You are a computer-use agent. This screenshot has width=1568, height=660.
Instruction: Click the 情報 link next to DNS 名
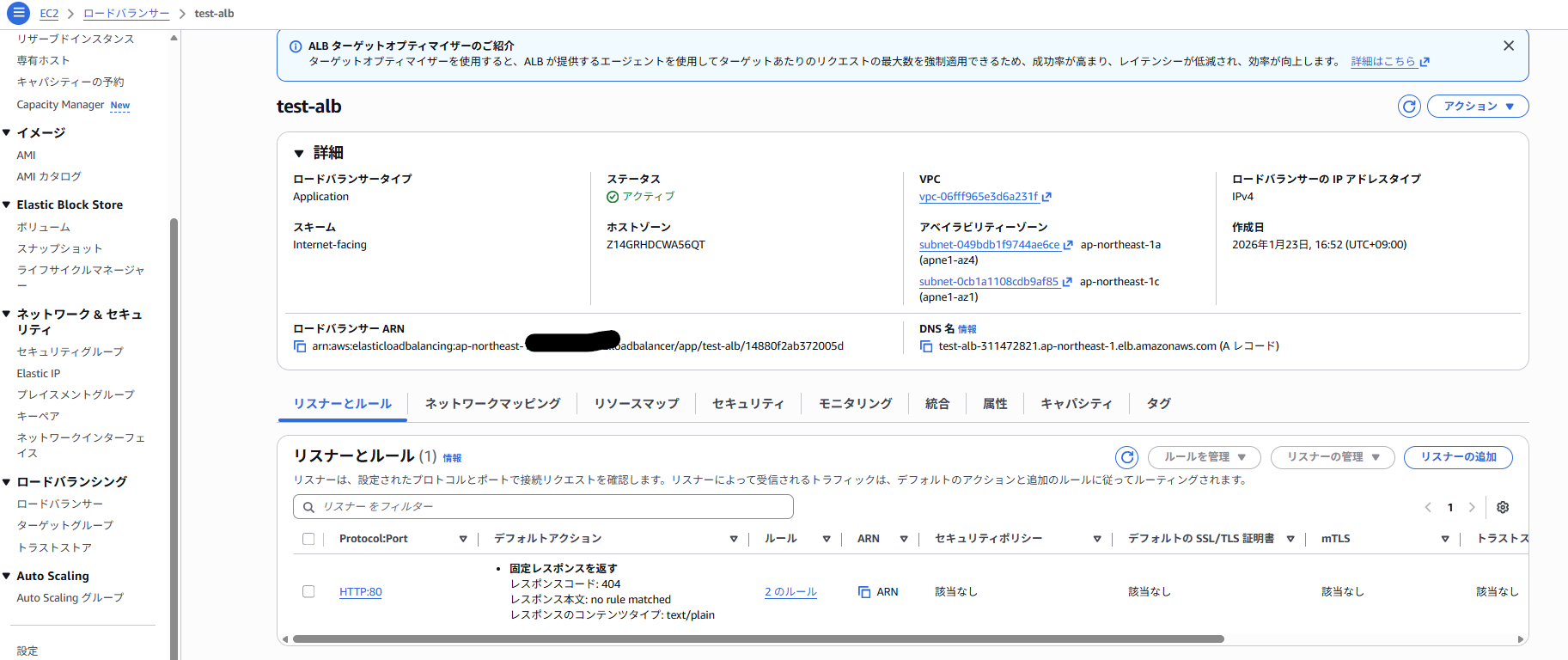967,329
